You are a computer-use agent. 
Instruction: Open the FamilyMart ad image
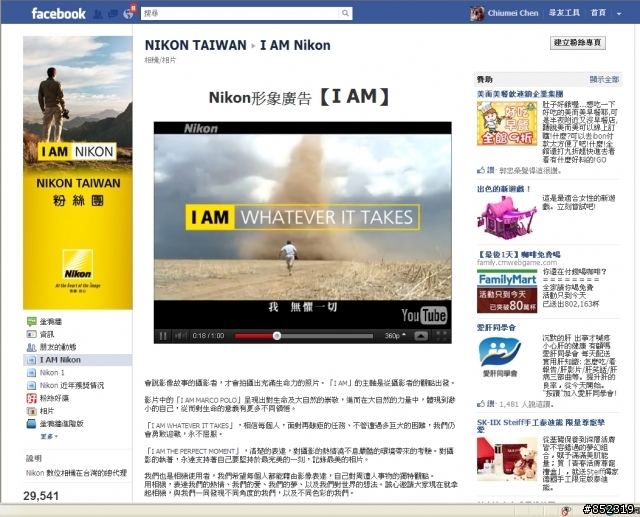[507, 291]
